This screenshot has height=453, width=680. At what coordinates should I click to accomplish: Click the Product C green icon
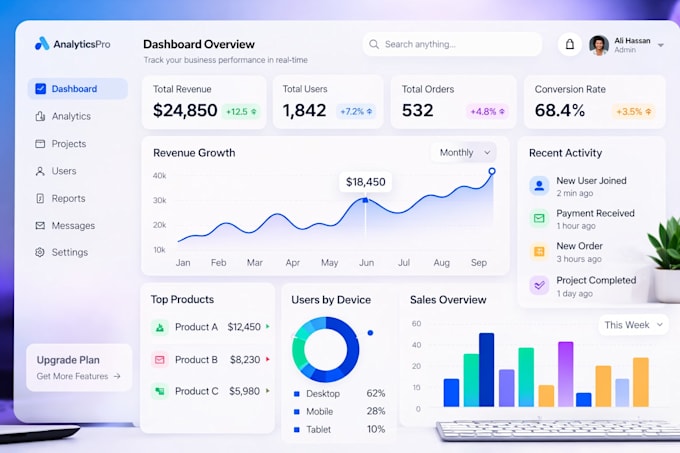coord(160,391)
